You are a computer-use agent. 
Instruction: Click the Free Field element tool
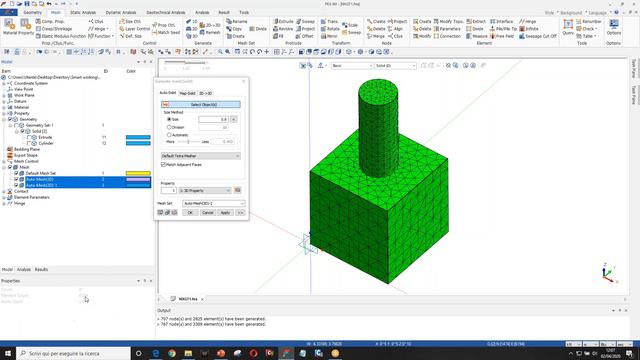(502, 36)
